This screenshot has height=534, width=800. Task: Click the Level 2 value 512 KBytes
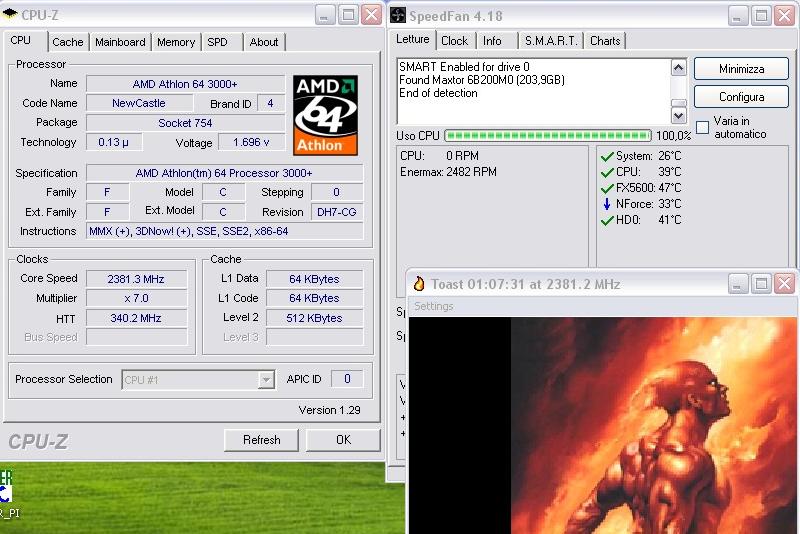point(314,318)
